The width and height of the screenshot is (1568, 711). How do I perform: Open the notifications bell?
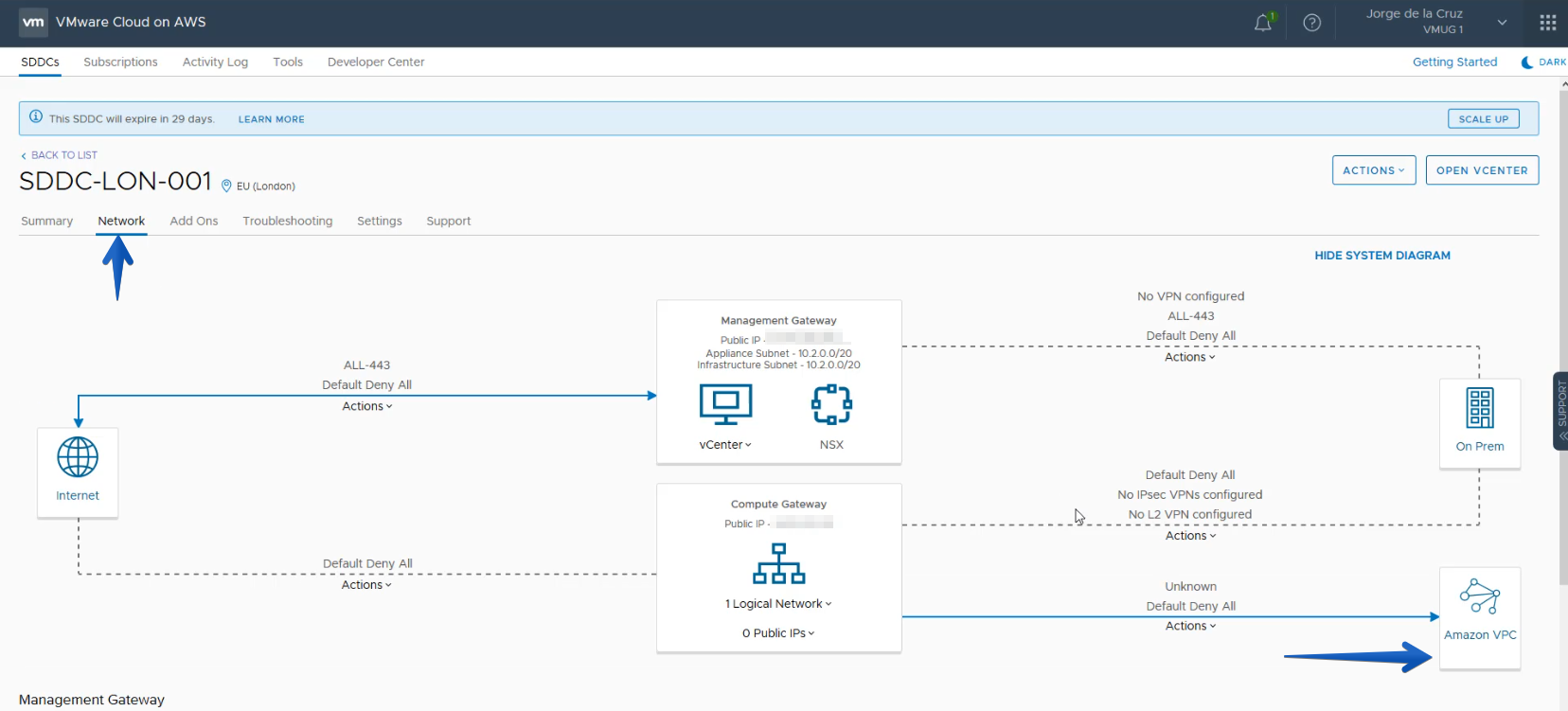coord(1263,23)
